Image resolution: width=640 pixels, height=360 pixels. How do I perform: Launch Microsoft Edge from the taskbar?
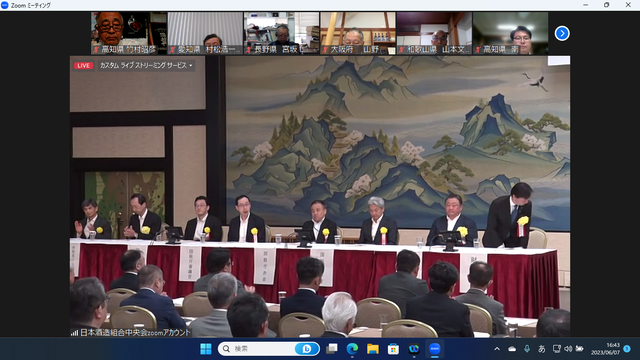click(352, 349)
